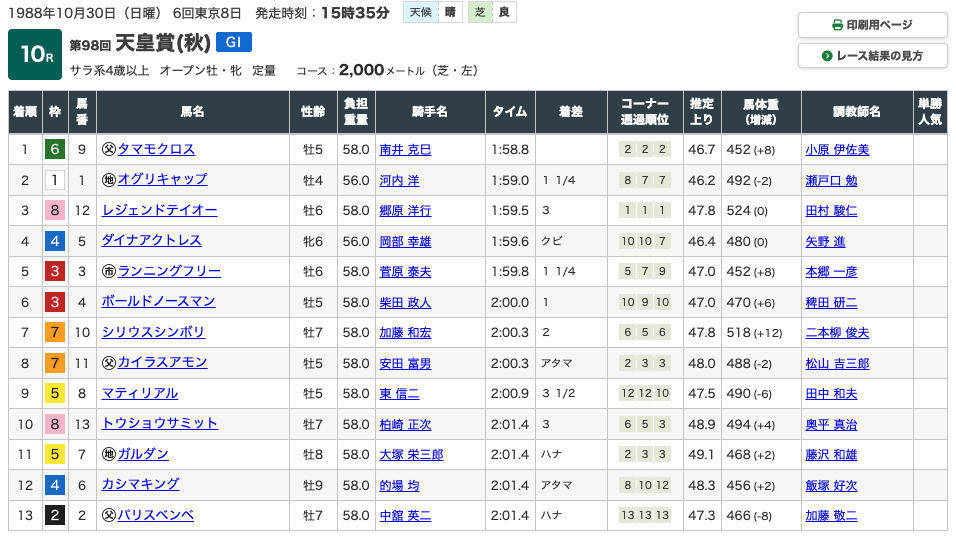Click the 父 mark beside カイラスアモン
Image resolution: width=956 pixels, height=538 pixels.
coord(109,362)
